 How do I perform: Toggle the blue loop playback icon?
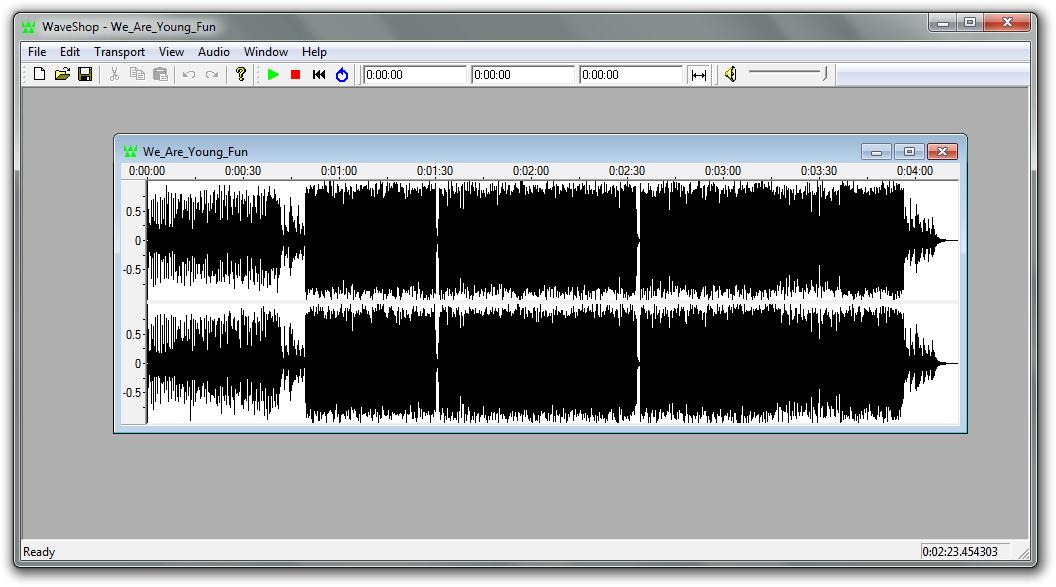(x=342, y=74)
